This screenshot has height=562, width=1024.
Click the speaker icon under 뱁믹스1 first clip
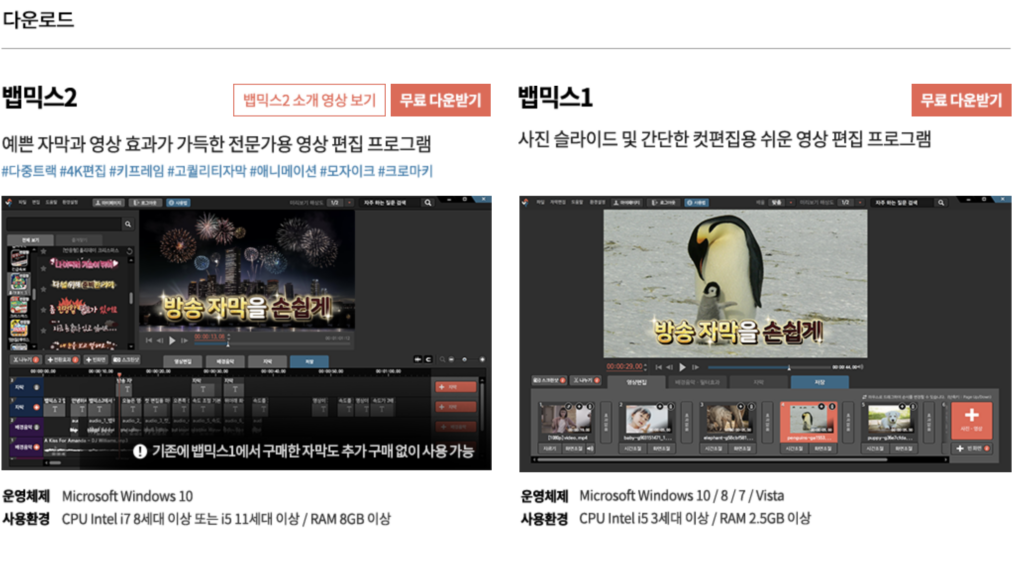pyautogui.click(x=590, y=448)
